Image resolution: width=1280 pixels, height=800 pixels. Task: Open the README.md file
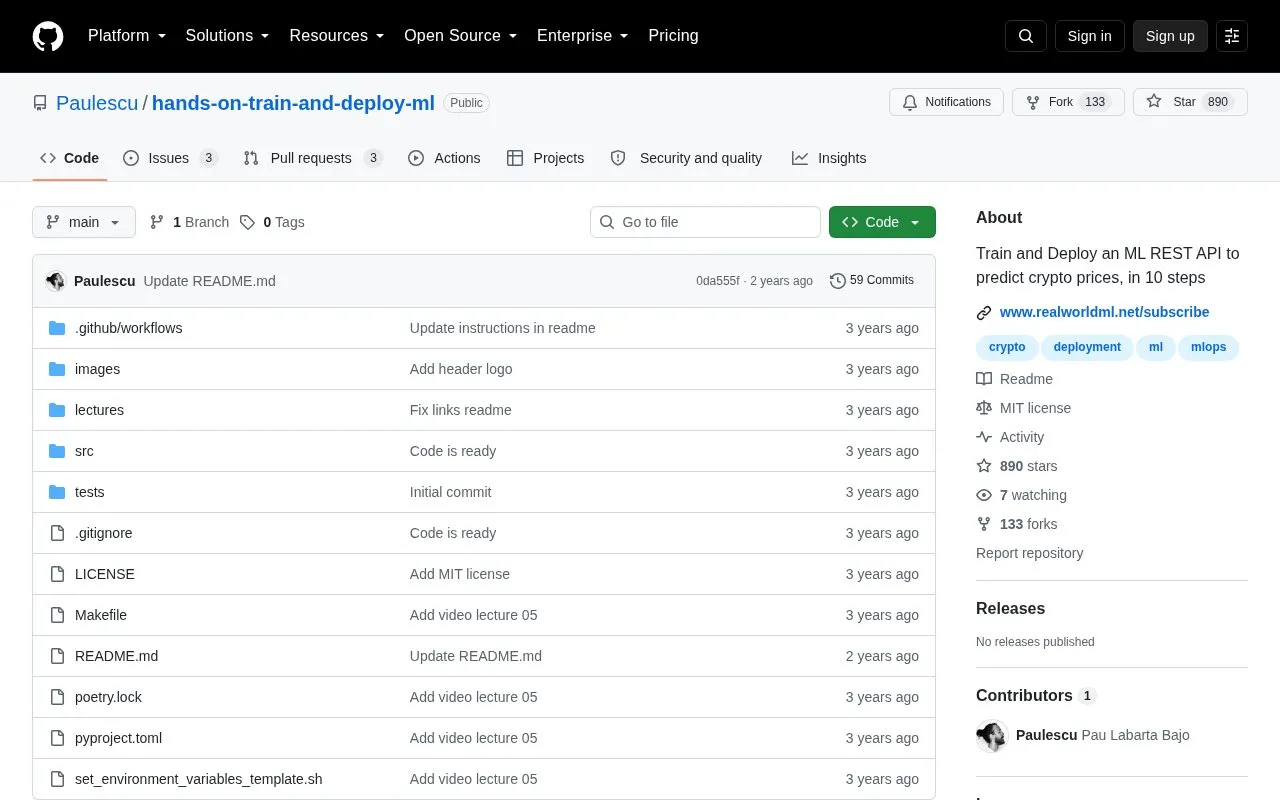pos(116,656)
